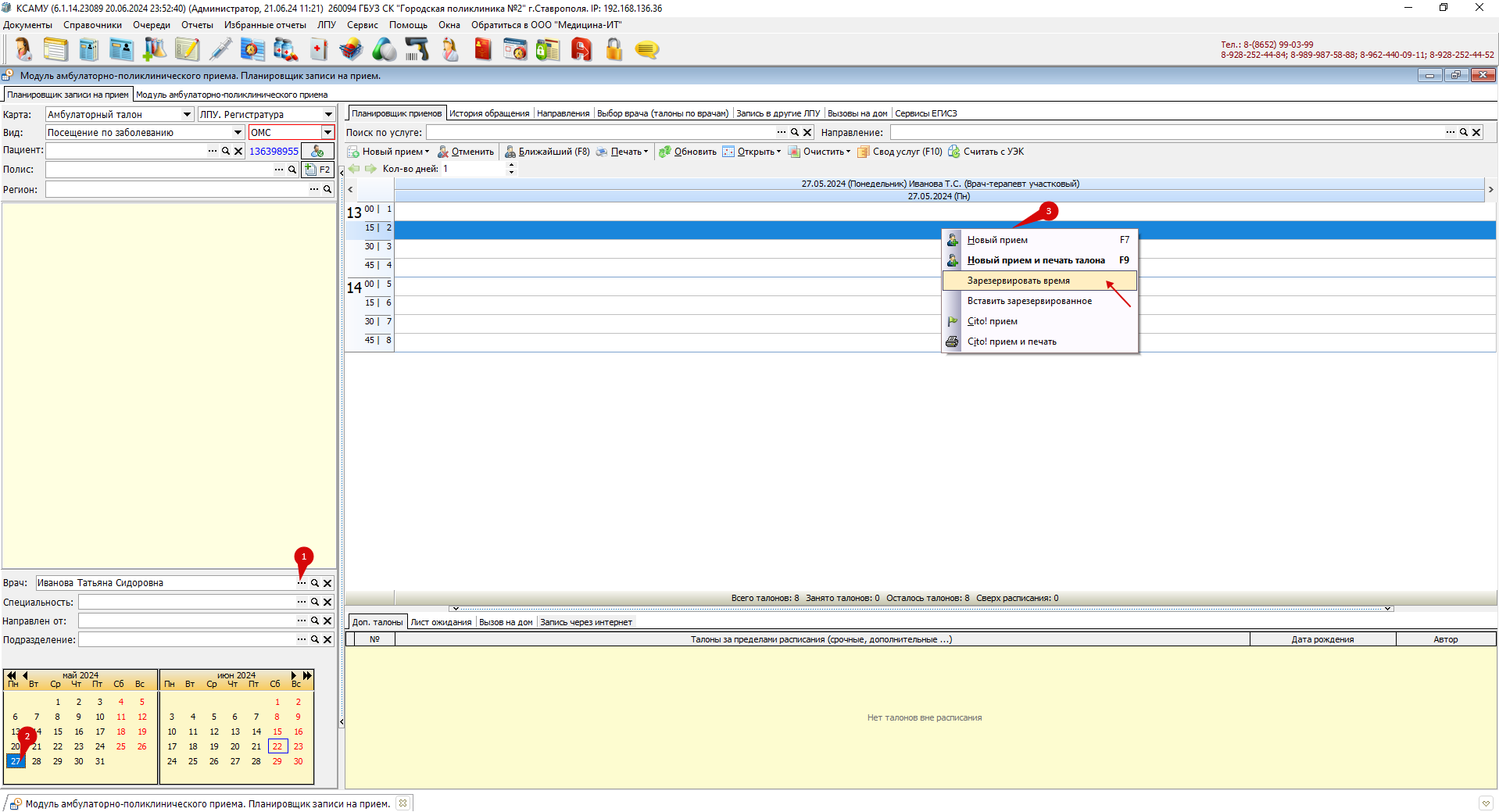This screenshot has height=812, width=1499.
Task: Click Отменить in planner toolbar
Action: pos(466,152)
